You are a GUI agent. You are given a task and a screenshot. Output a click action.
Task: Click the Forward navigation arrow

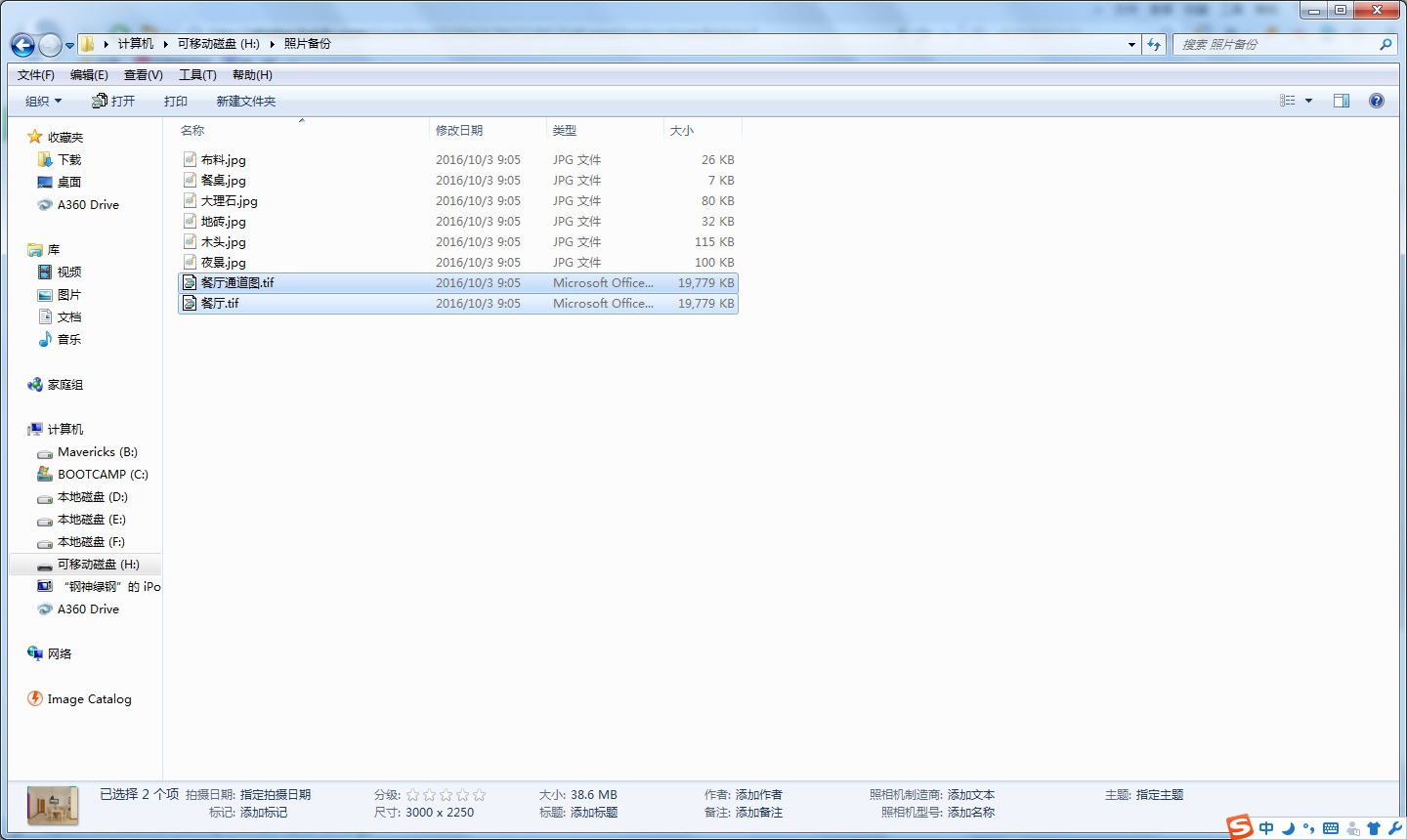[50, 45]
